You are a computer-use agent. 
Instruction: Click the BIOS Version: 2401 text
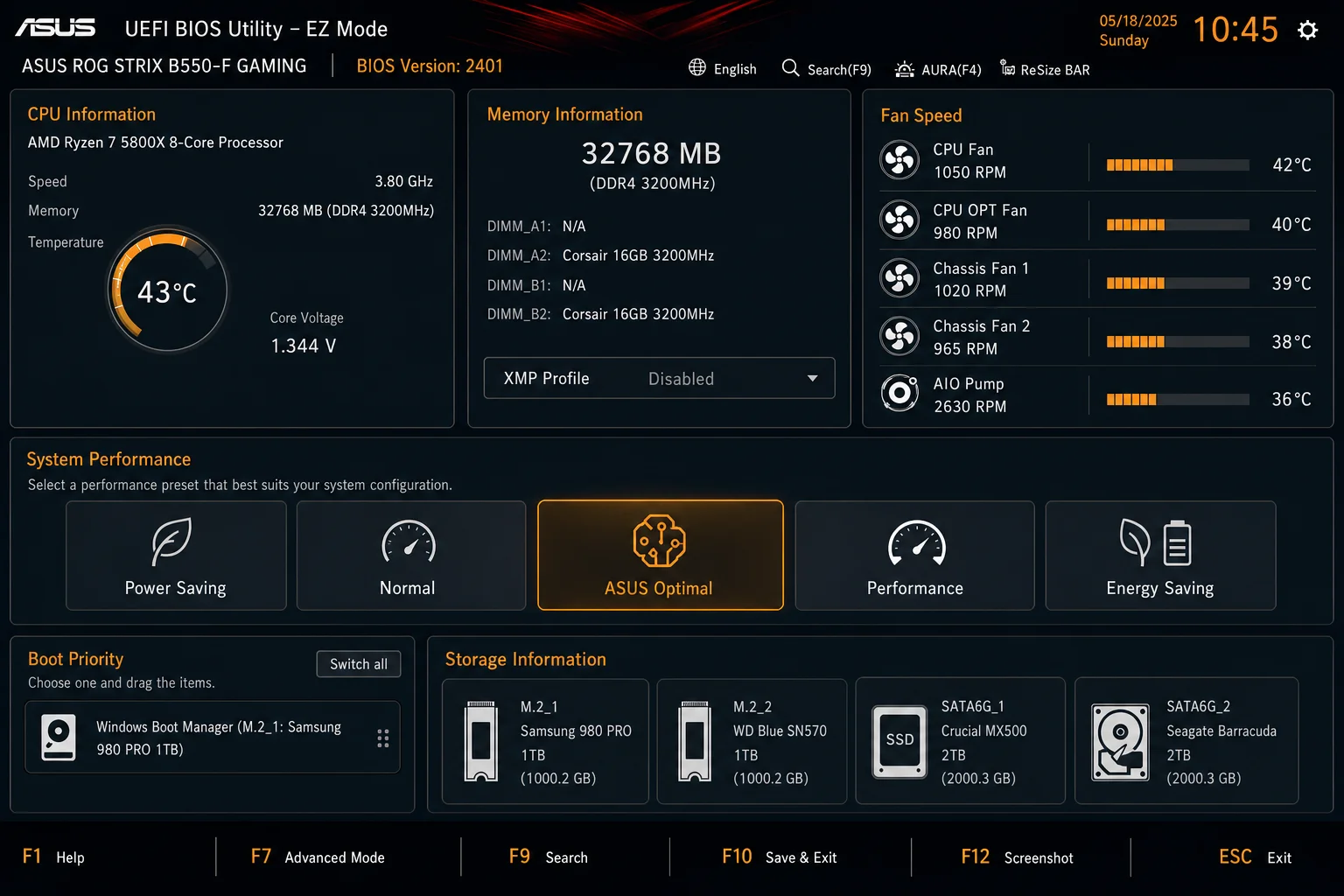[x=430, y=66]
